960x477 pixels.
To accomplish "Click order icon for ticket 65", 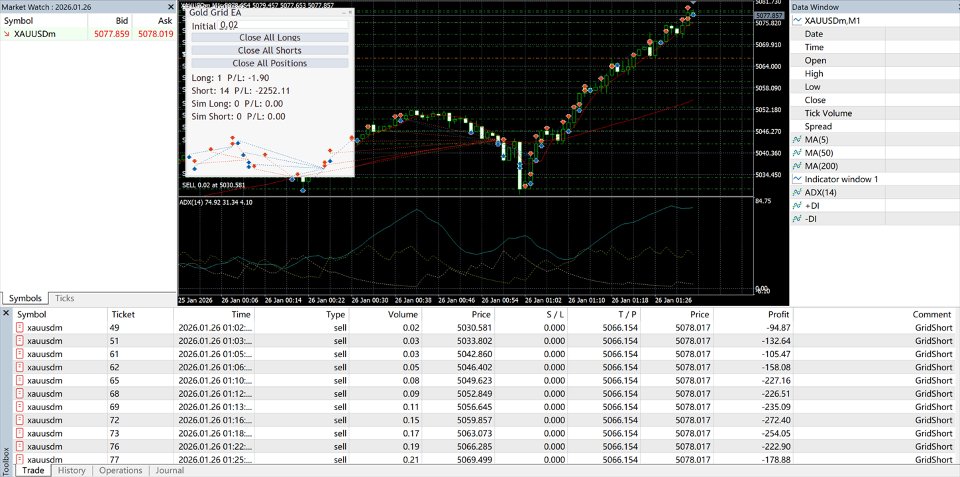I will 20,380.
